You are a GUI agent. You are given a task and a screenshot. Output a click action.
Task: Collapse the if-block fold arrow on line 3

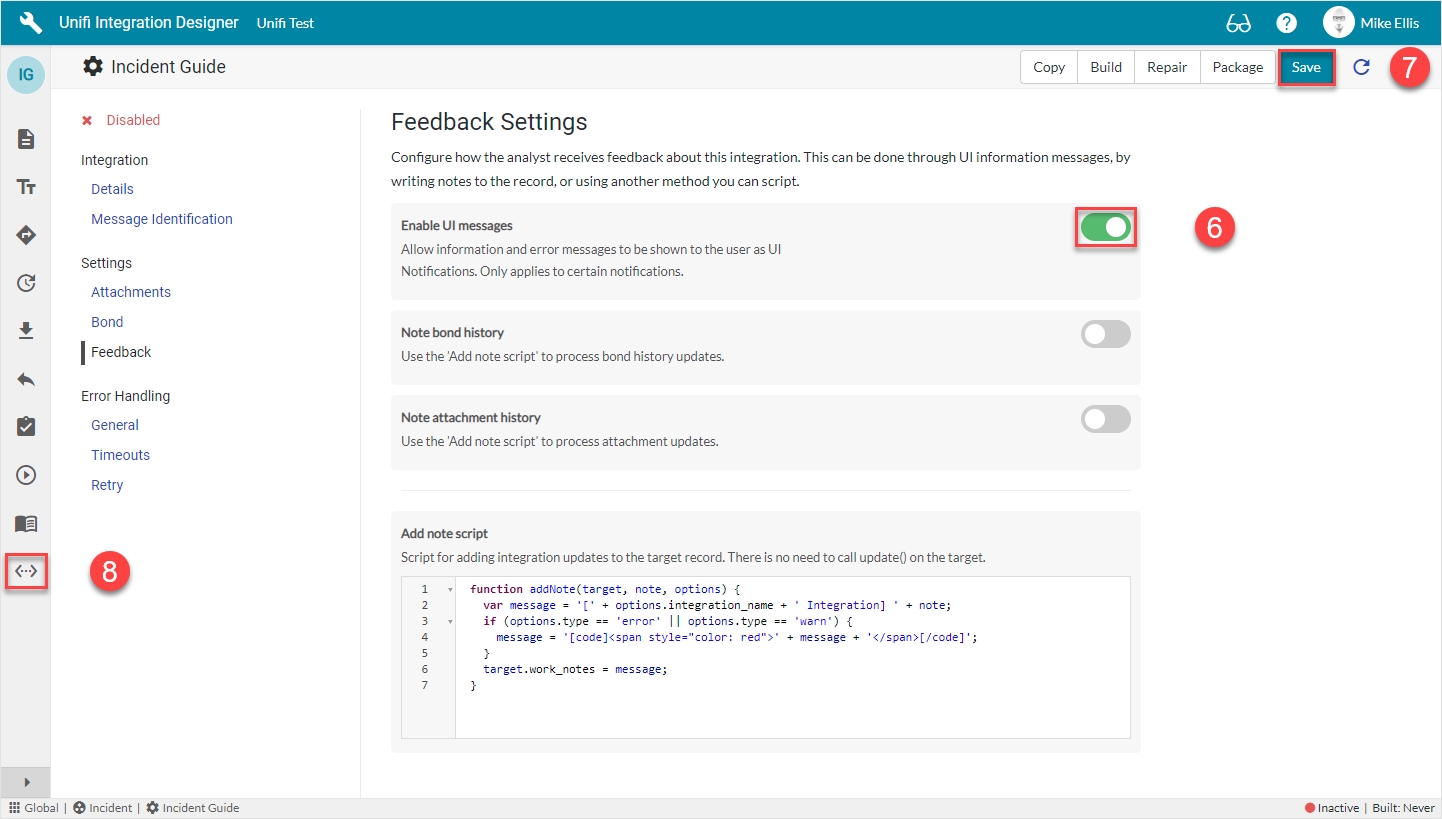pyautogui.click(x=451, y=622)
